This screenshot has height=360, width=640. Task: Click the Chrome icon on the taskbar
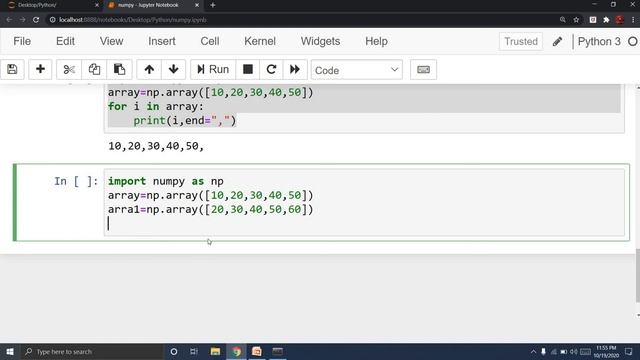pyautogui.click(x=236, y=351)
